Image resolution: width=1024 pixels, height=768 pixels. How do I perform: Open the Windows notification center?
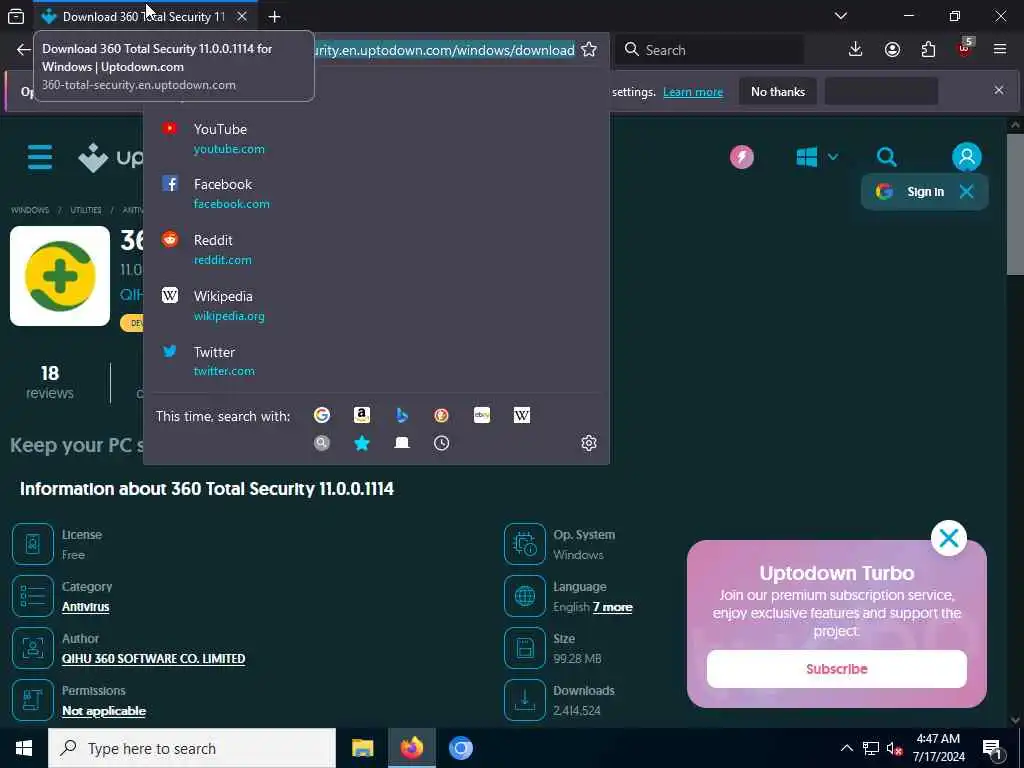(993, 748)
